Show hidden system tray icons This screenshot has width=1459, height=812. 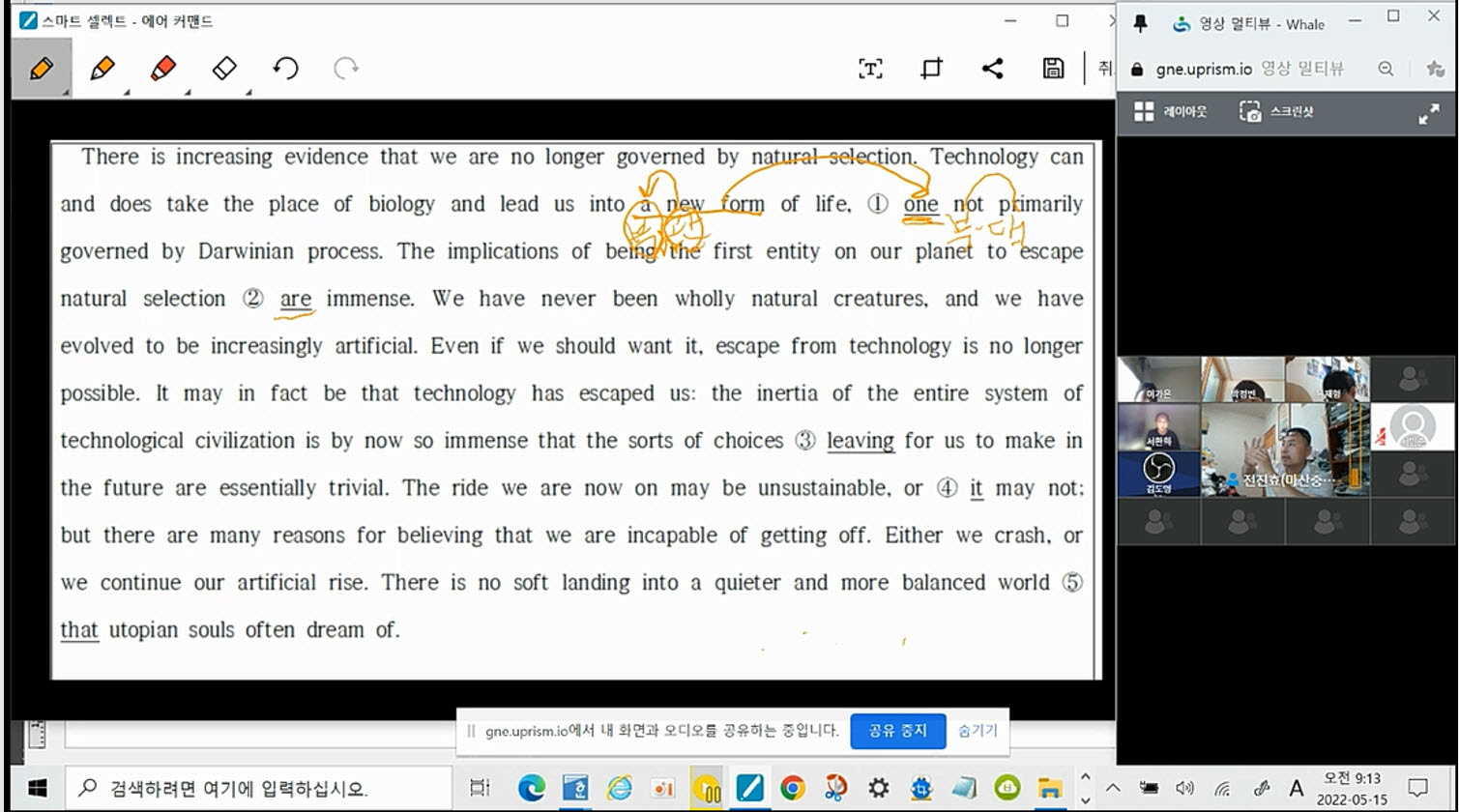click(1113, 788)
